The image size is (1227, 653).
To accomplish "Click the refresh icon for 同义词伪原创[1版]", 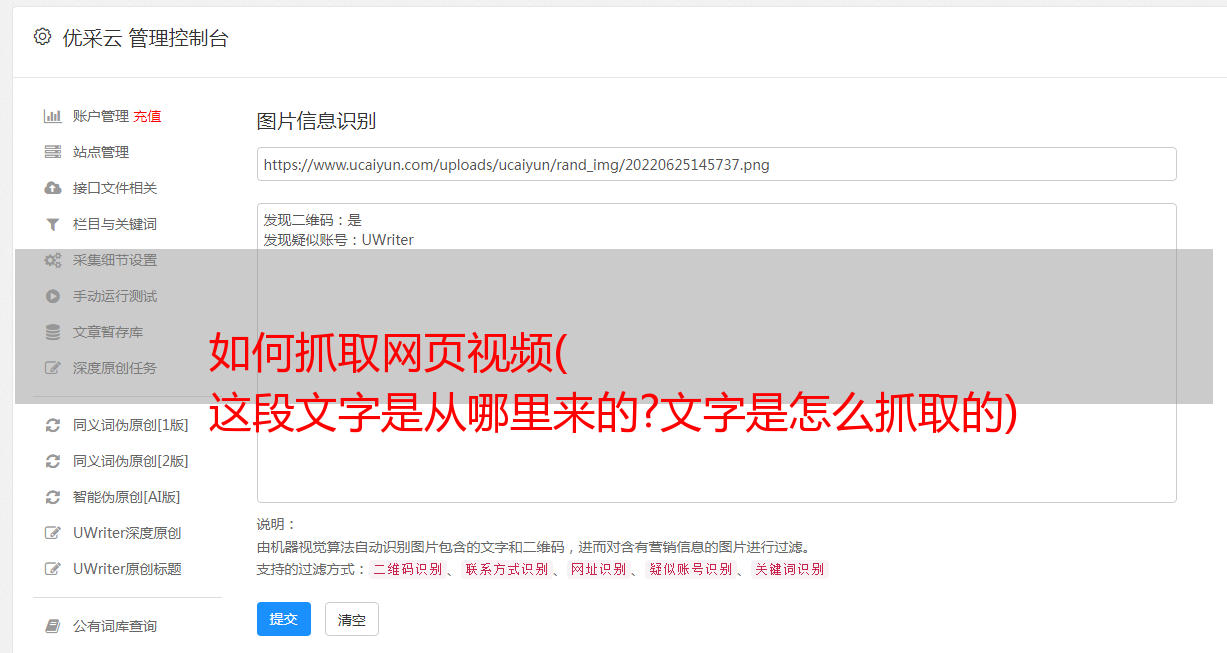I will tap(53, 425).
